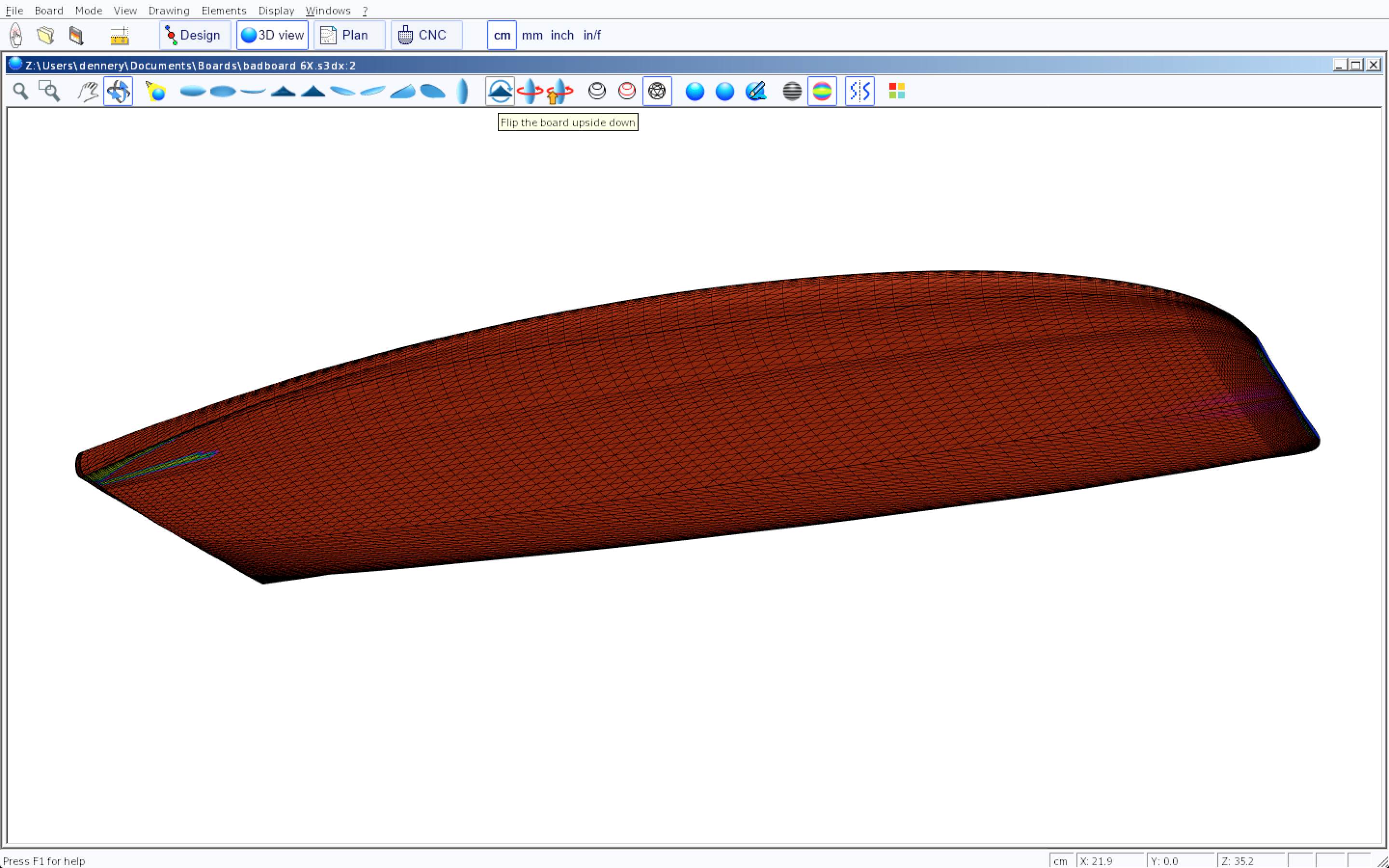The width and height of the screenshot is (1389, 868).
Task: Toggle the wireframe mesh display
Action: pos(656,91)
